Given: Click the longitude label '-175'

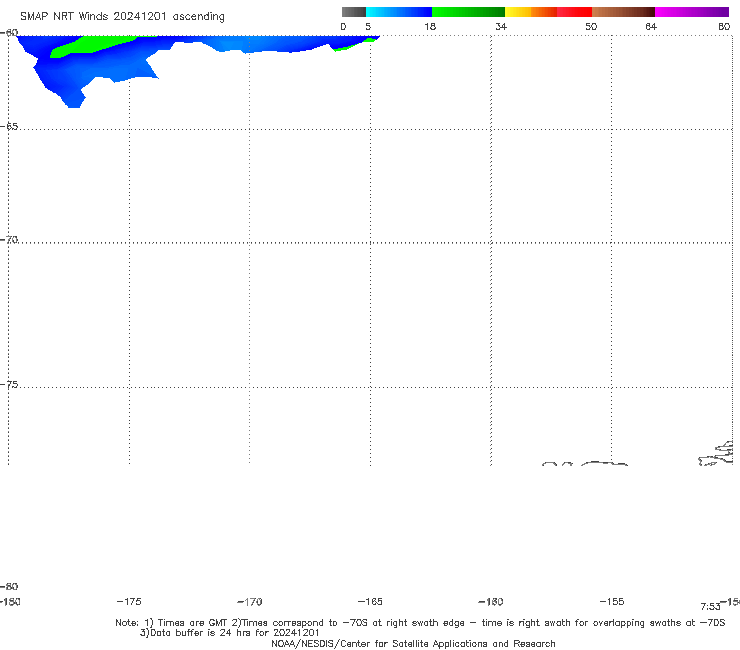Looking at the screenshot, I should pyautogui.click(x=129, y=601).
